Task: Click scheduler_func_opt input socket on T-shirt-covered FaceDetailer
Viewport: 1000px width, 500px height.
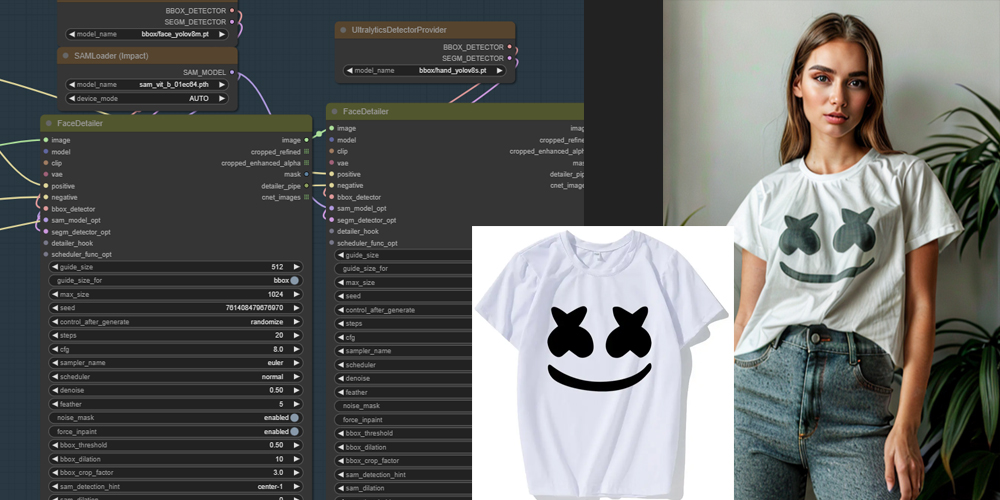Action: [x=332, y=243]
